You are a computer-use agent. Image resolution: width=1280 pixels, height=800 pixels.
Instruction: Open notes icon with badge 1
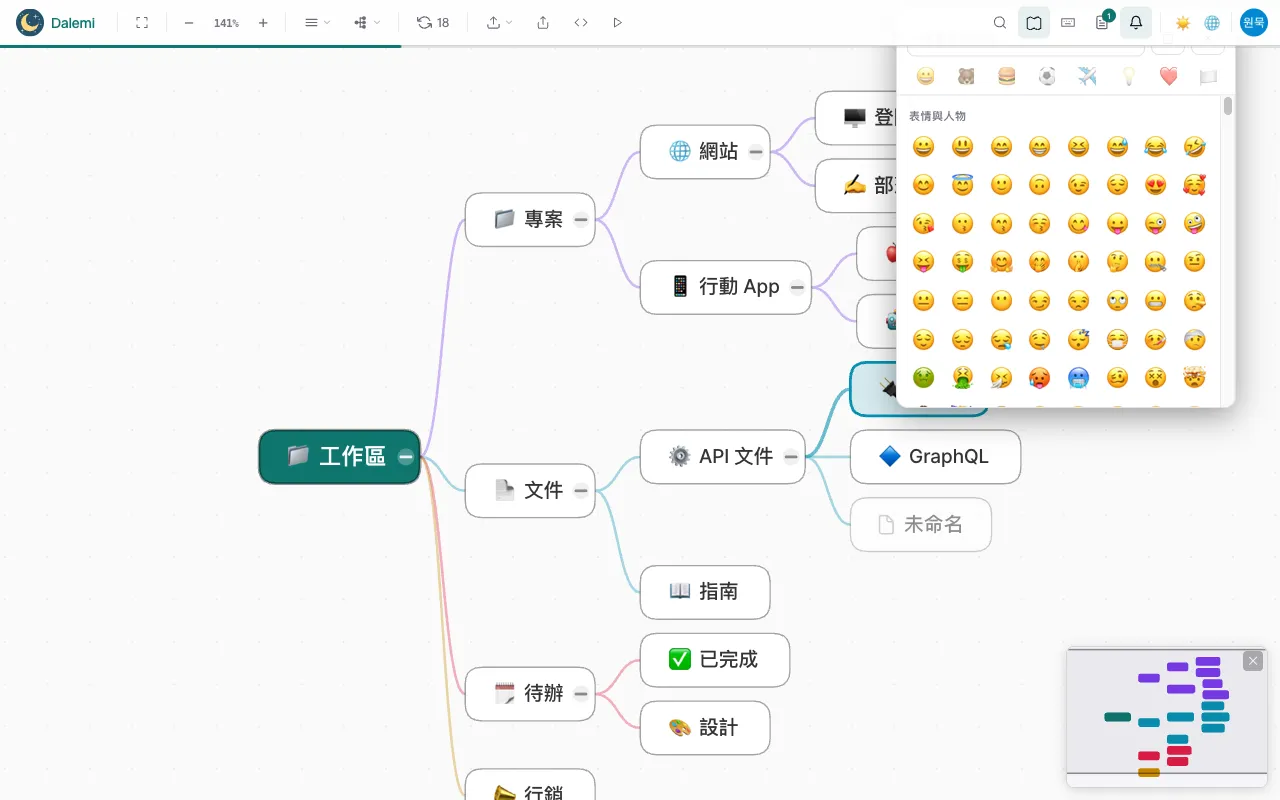coord(1102,22)
